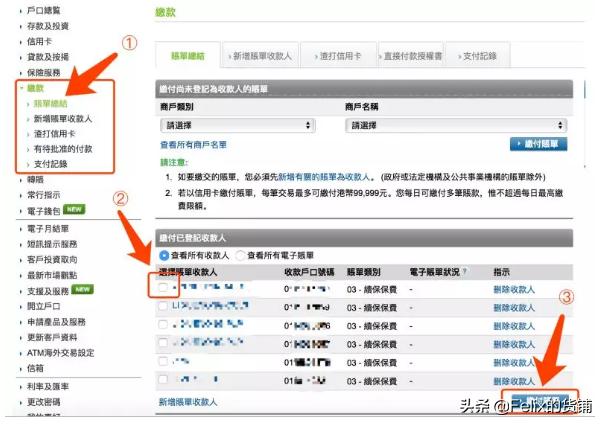Click the 收款戶口號碼 column header

(309, 272)
